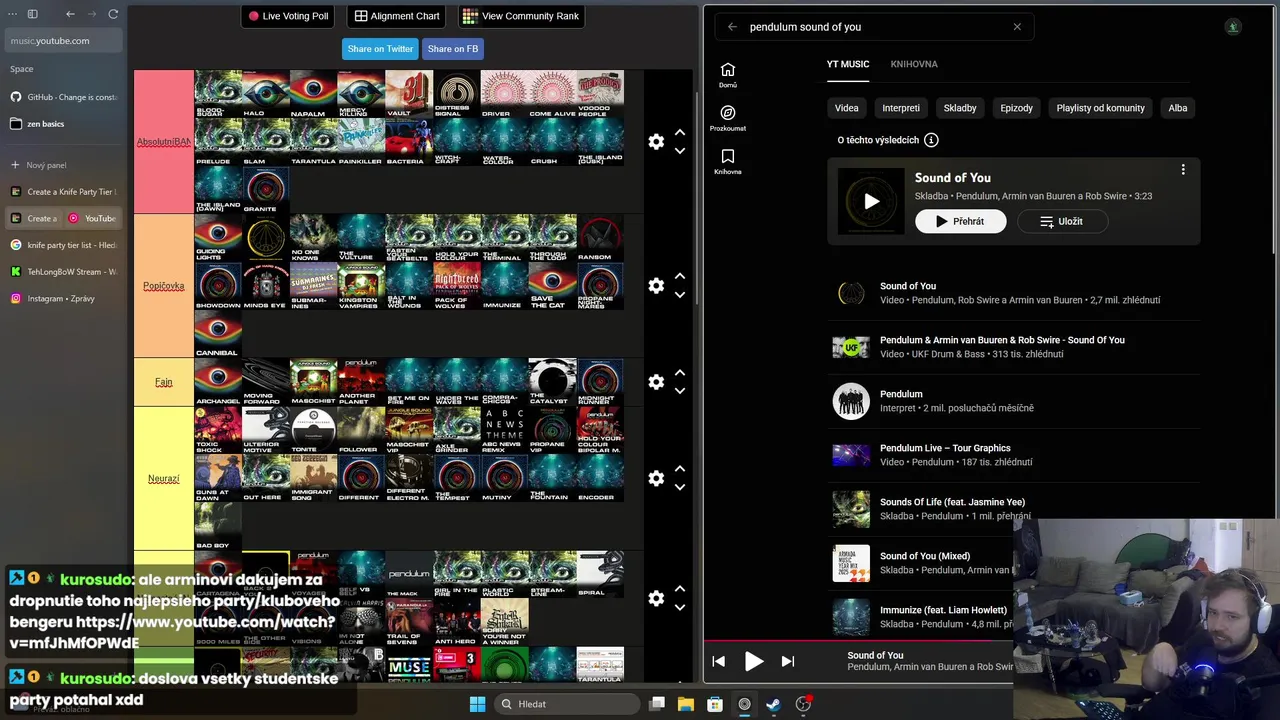
Task: Open settings gear for AbsolutniBAN tier row
Action: (656, 142)
